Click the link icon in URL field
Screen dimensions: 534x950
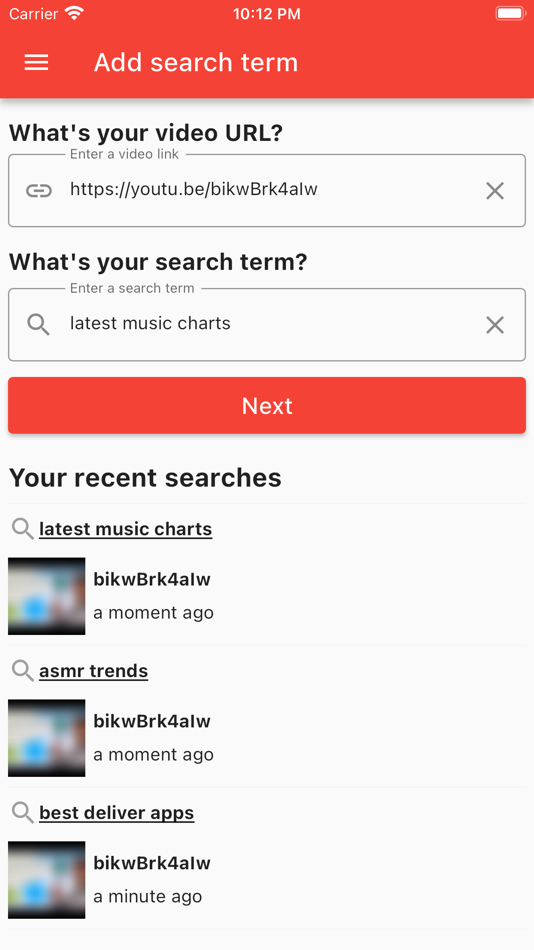pos(38,191)
